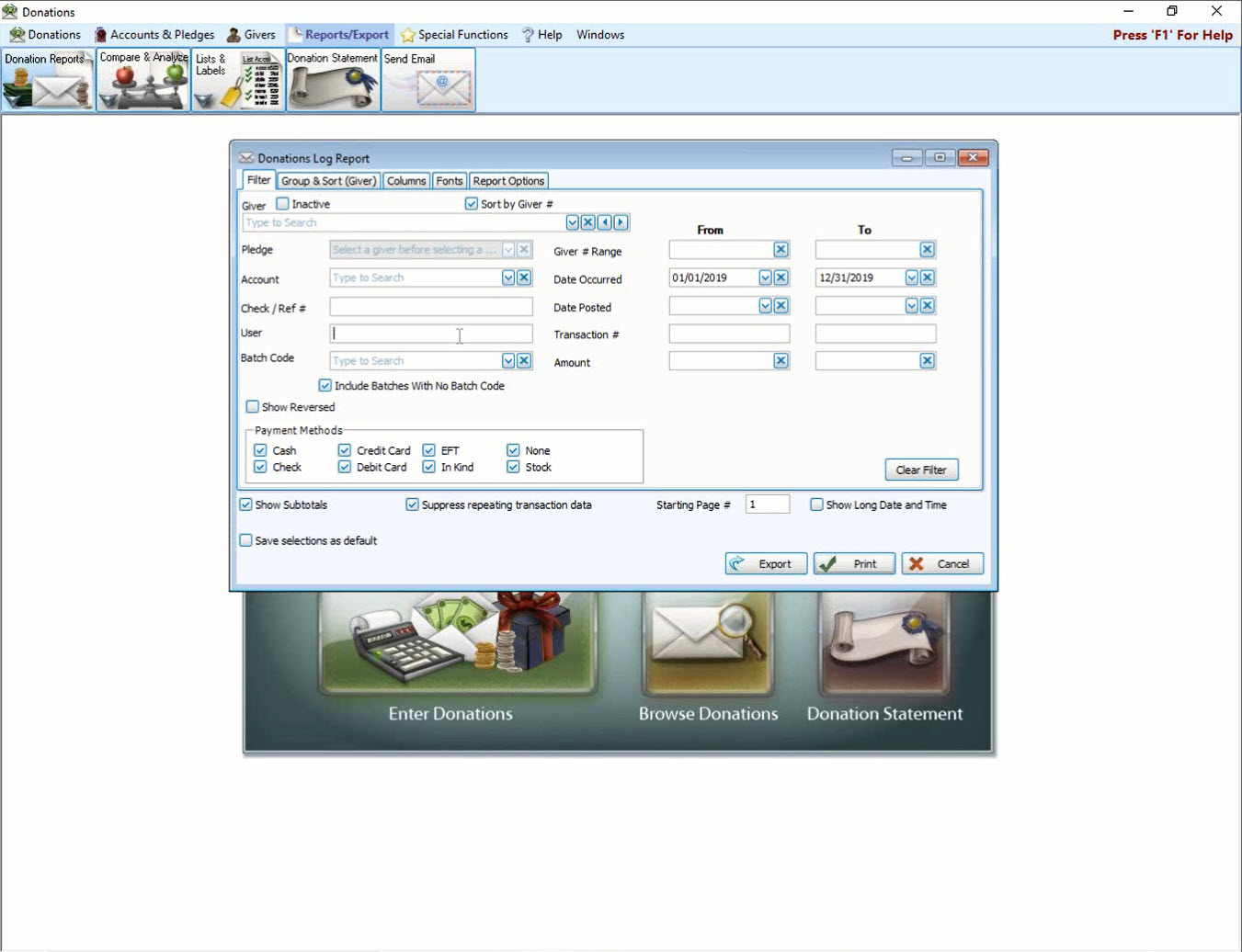Click into the Check / Ref # field
This screenshot has width=1242, height=952.
(430, 307)
